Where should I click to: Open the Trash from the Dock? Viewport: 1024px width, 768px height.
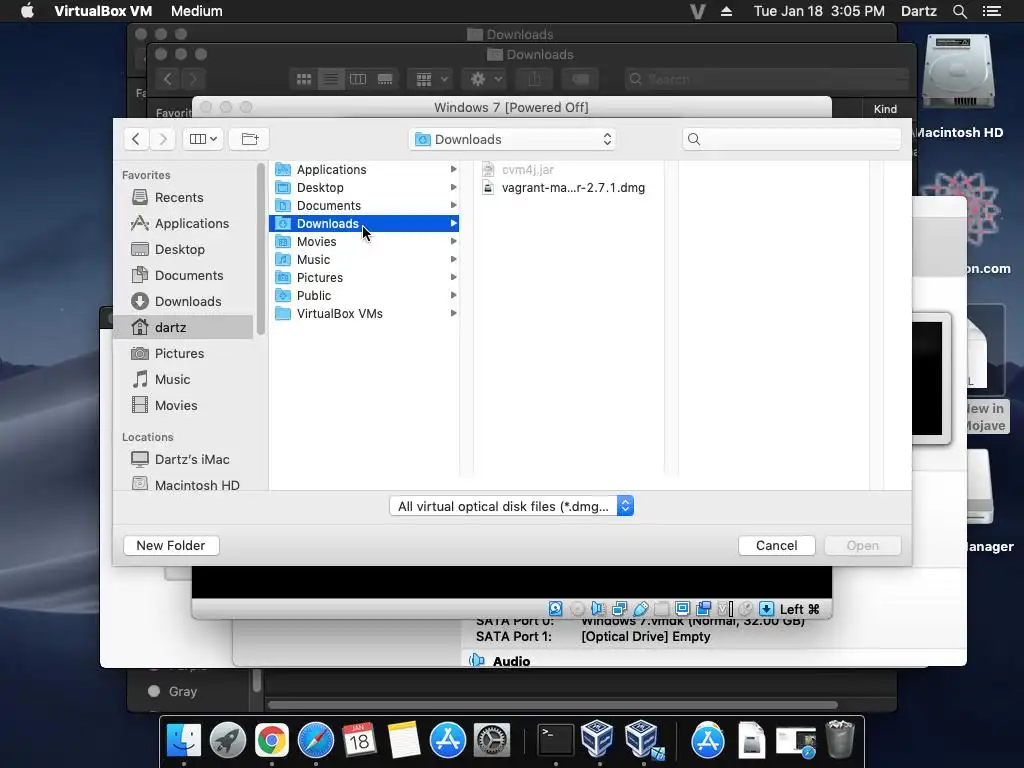coord(839,740)
